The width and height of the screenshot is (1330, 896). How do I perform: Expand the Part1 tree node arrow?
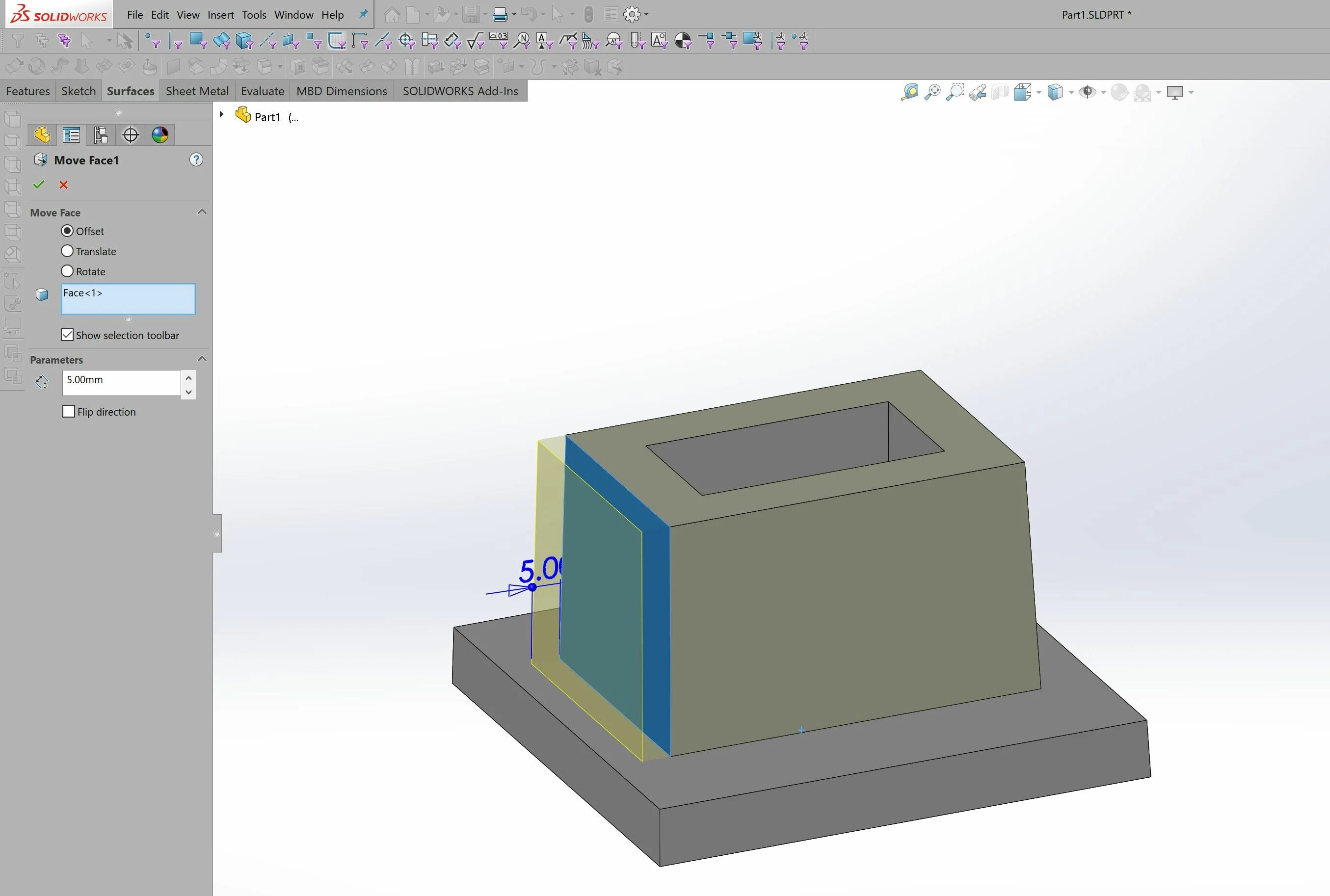coord(221,114)
